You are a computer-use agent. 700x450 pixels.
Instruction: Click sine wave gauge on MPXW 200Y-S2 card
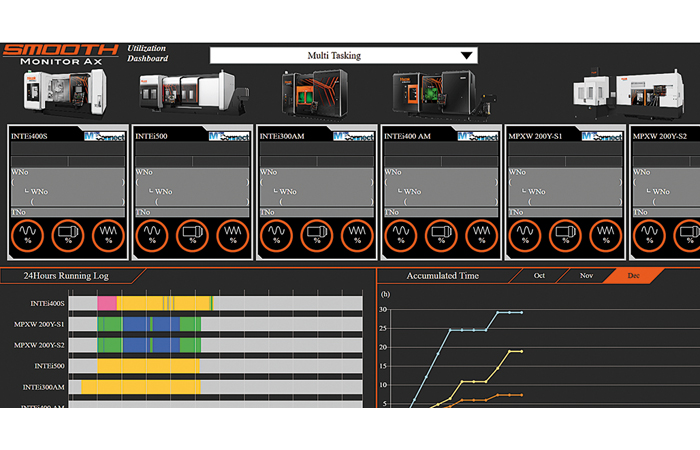click(x=650, y=235)
